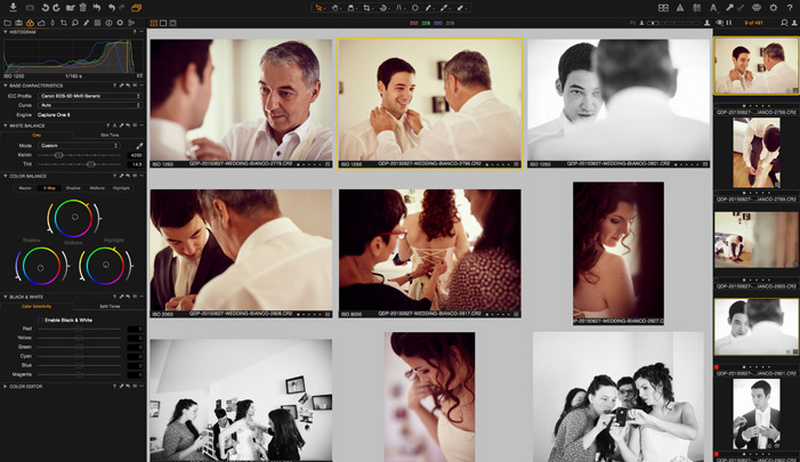Select the yellow-bordered groom and father photo
Image resolution: width=800 pixels, height=462 pixels.
pyautogui.click(x=430, y=104)
